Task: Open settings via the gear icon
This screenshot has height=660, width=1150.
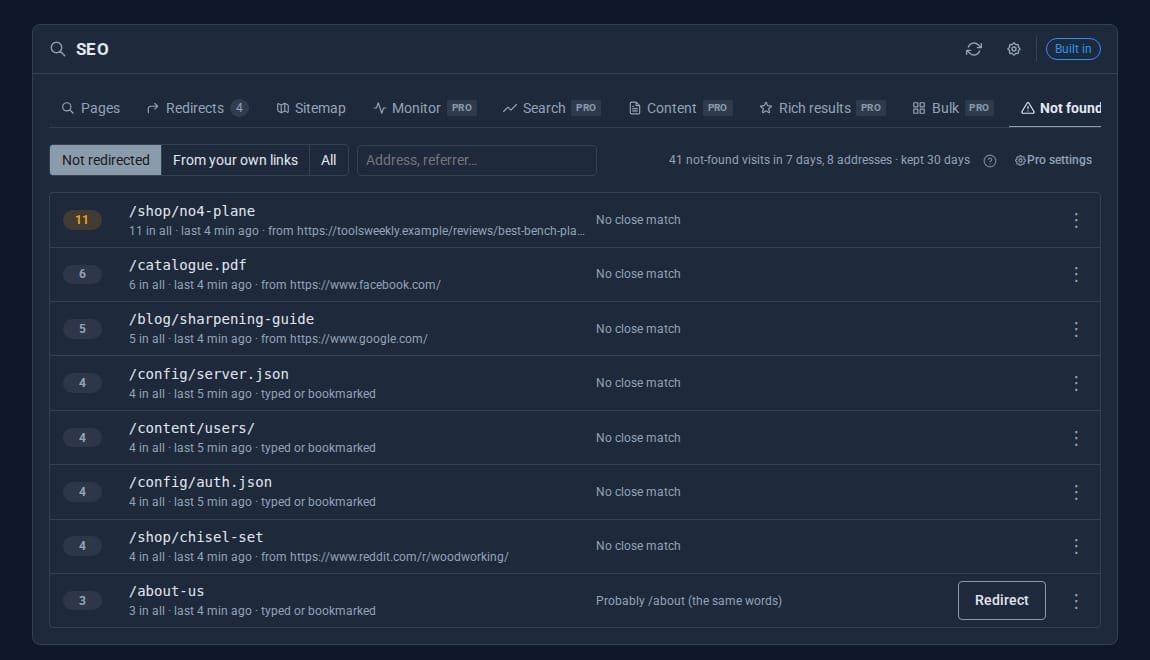Action: tap(1014, 49)
